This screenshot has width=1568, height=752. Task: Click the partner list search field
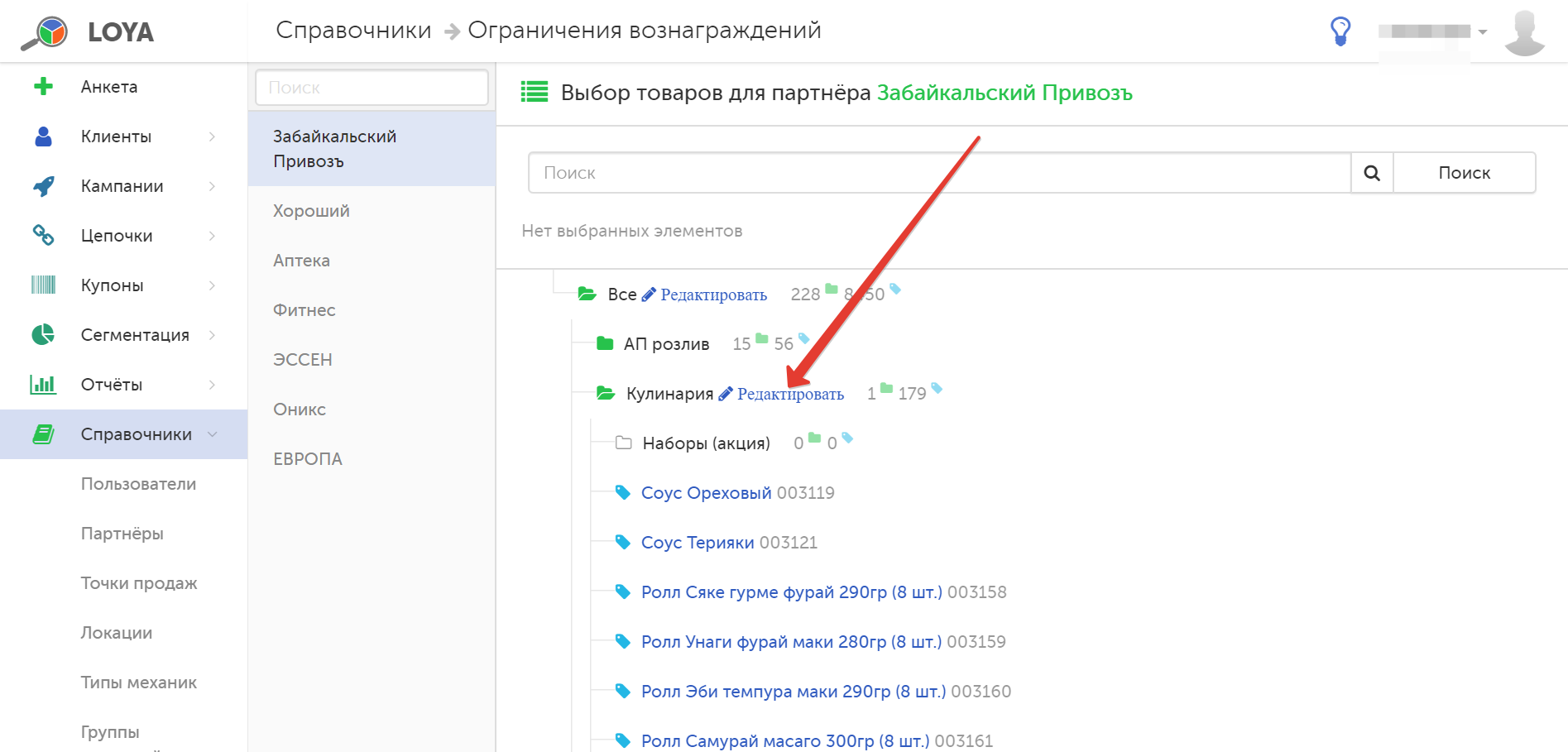372,87
